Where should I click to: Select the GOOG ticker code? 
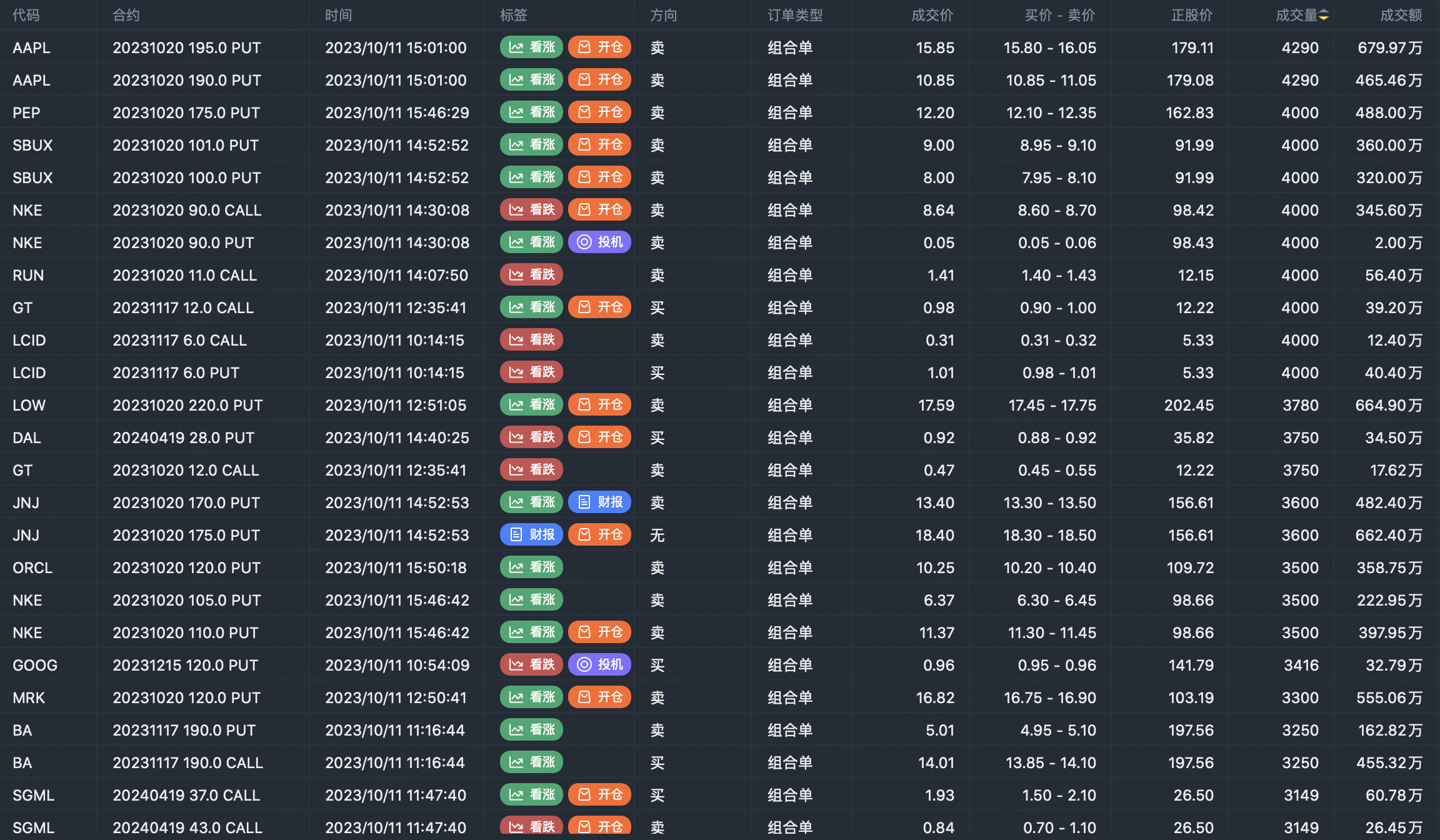[35, 665]
